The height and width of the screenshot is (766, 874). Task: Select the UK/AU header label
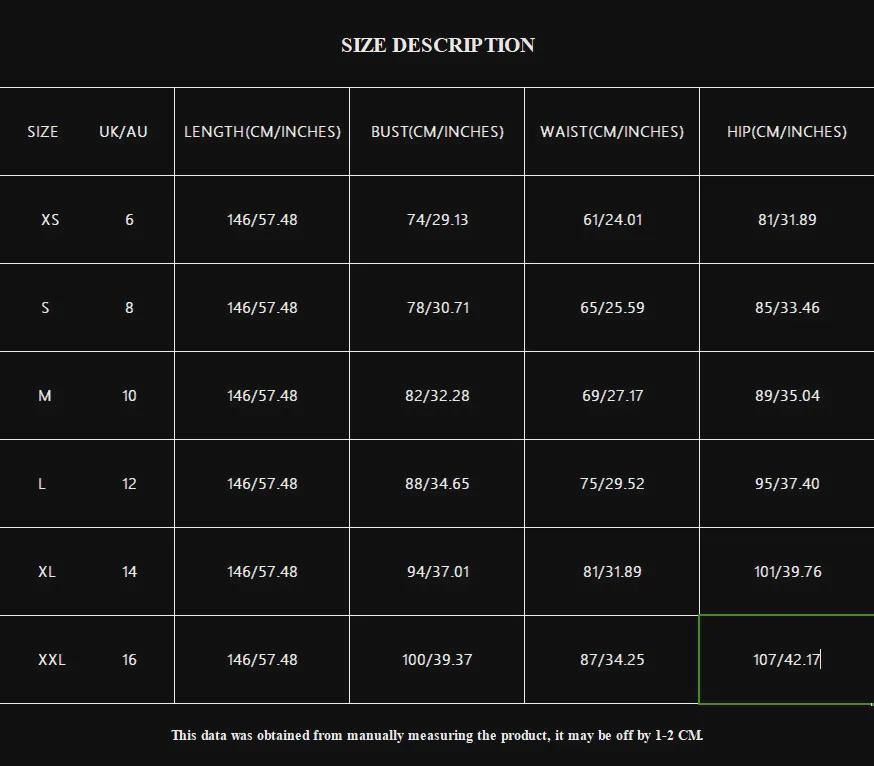click(123, 132)
